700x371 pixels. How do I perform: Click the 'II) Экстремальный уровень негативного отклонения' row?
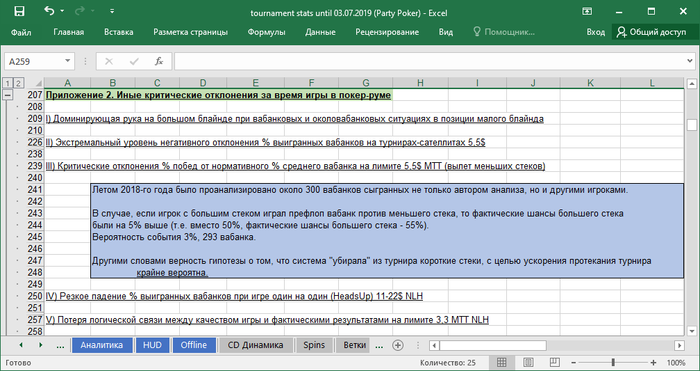pyautogui.click(x=266, y=142)
